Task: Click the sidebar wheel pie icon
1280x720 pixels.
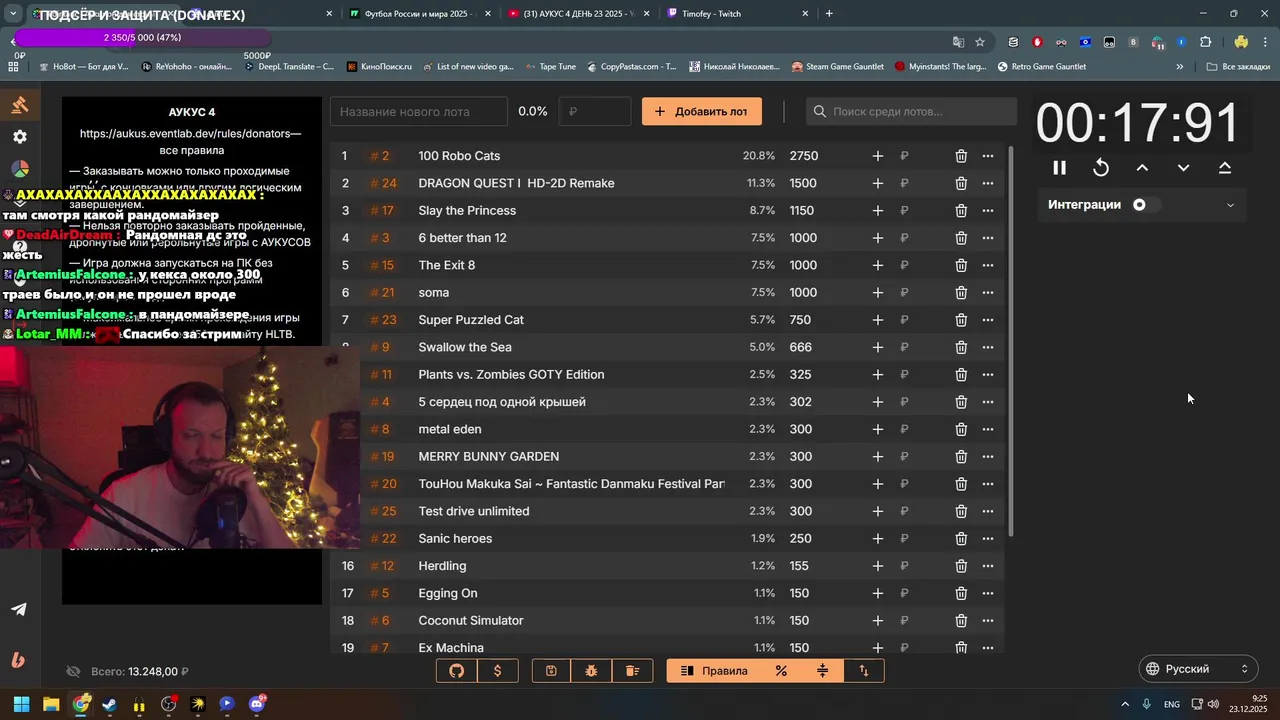Action: [x=20, y=169]
